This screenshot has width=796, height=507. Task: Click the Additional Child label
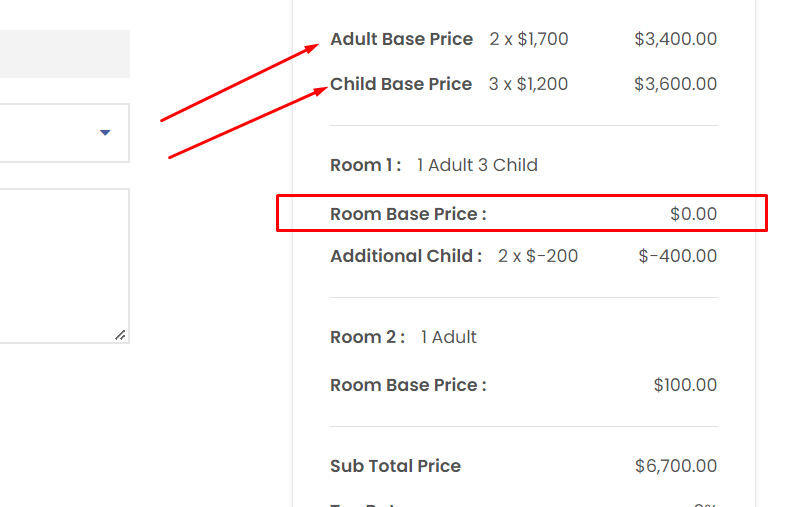point(406,256)
